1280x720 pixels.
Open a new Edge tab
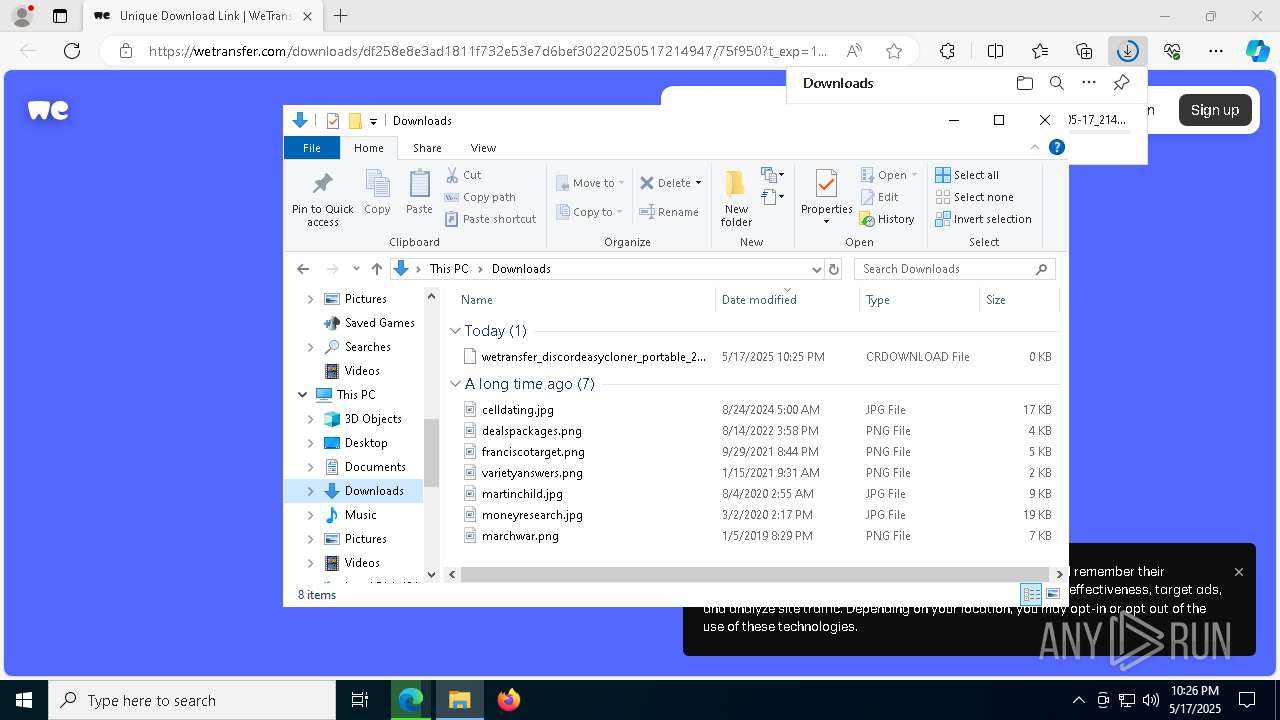point(341,16)
